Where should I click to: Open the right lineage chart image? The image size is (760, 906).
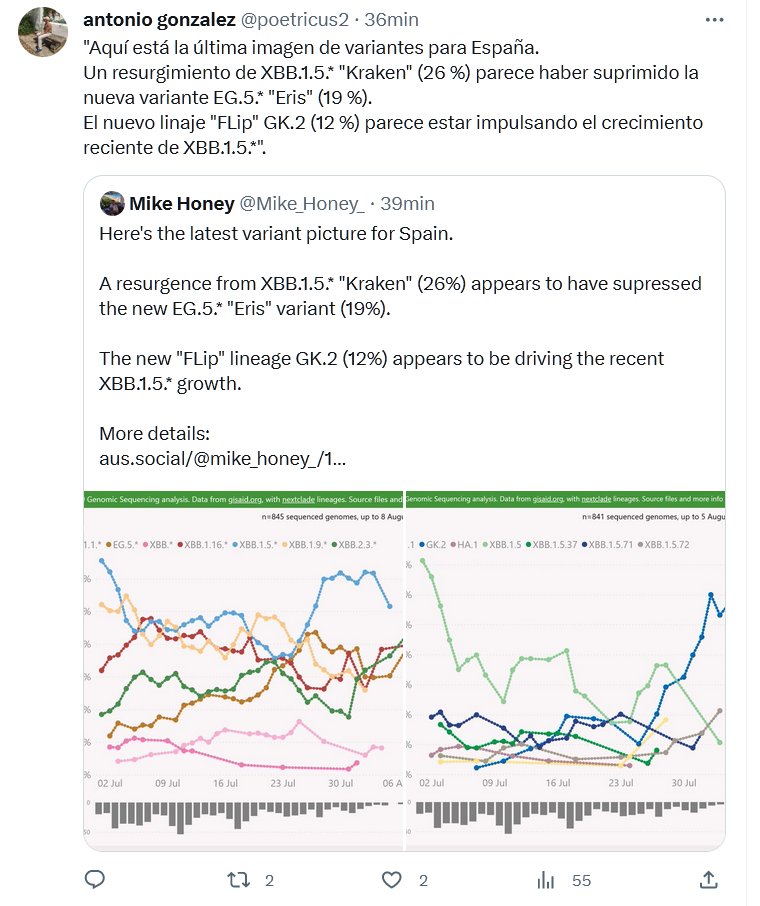pyautogui.click(x=565, y=670)
